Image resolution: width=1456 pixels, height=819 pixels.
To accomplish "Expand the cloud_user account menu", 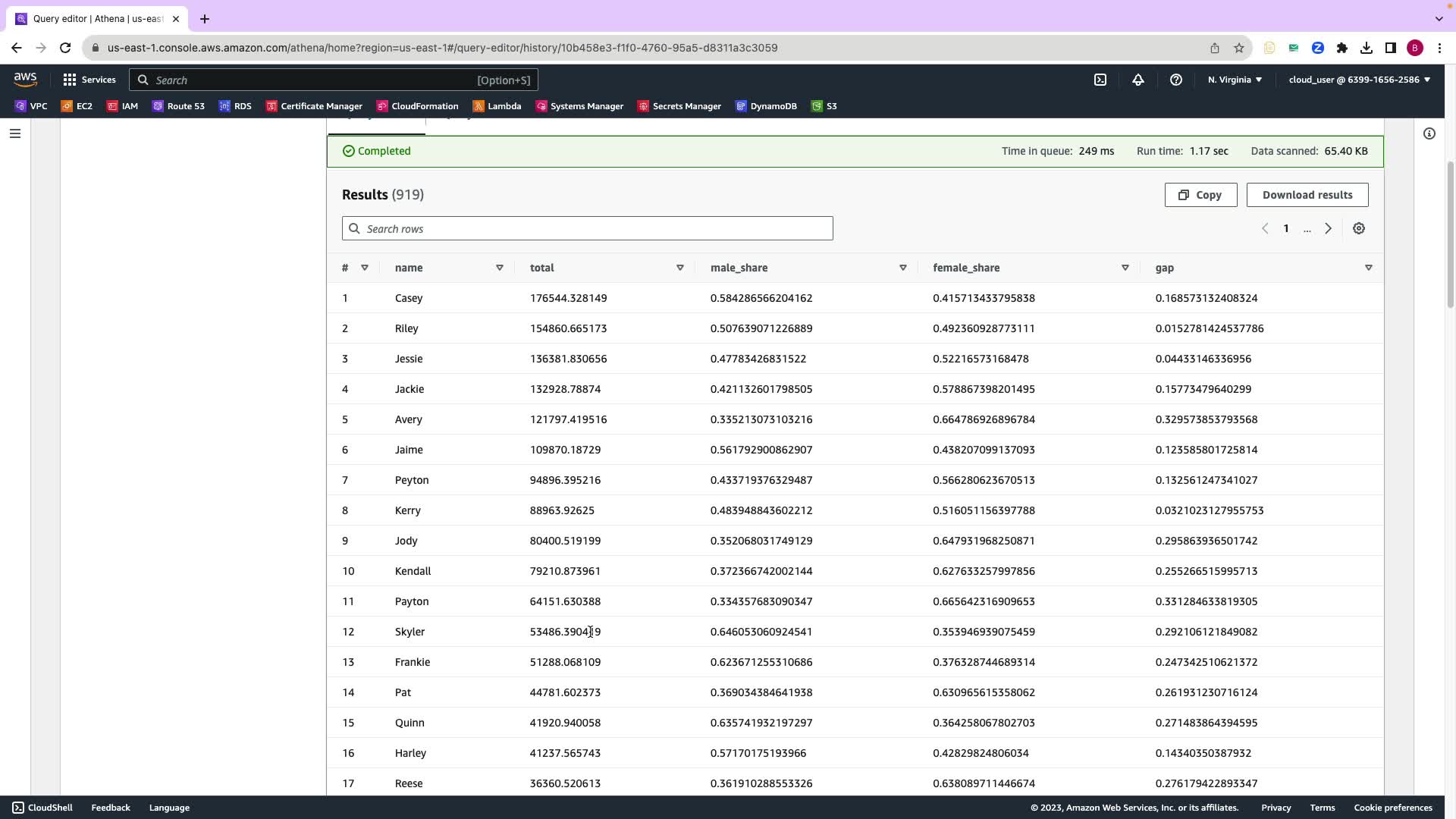I will [1359, 80].
